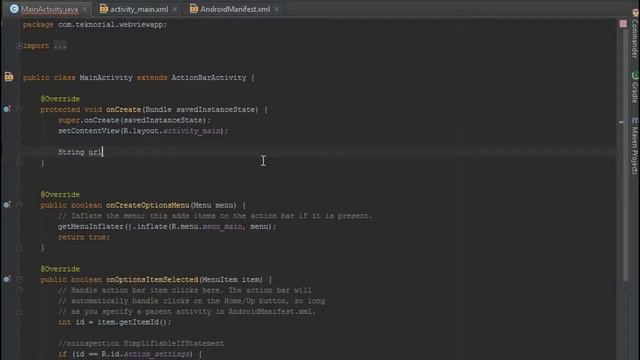Click the getMenuInflater().inflate line

pyautogui.click(x=167, y=226)
